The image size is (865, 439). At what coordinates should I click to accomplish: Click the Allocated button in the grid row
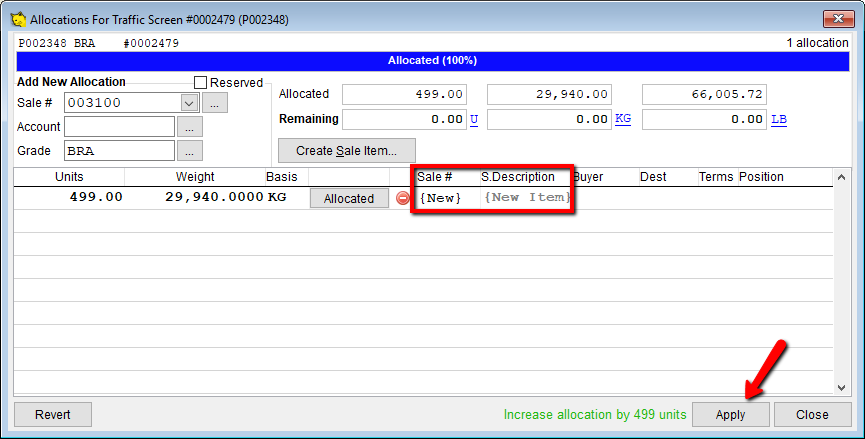click(x=349, y=199)
